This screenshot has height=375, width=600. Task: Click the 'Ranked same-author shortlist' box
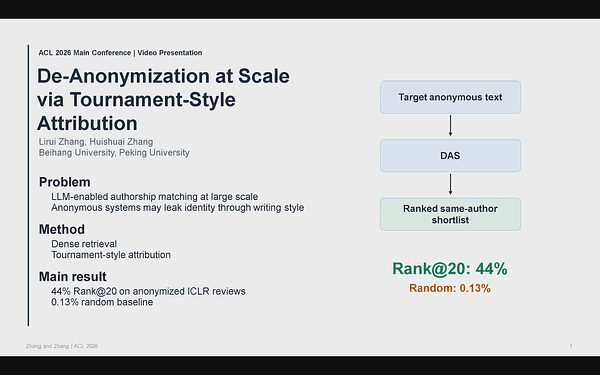coord(450,214)
